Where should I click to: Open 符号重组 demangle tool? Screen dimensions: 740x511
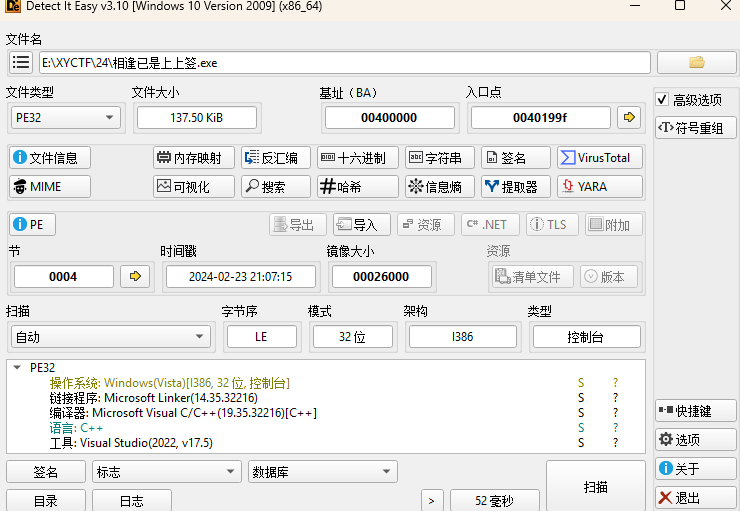[x=695, y=127]
